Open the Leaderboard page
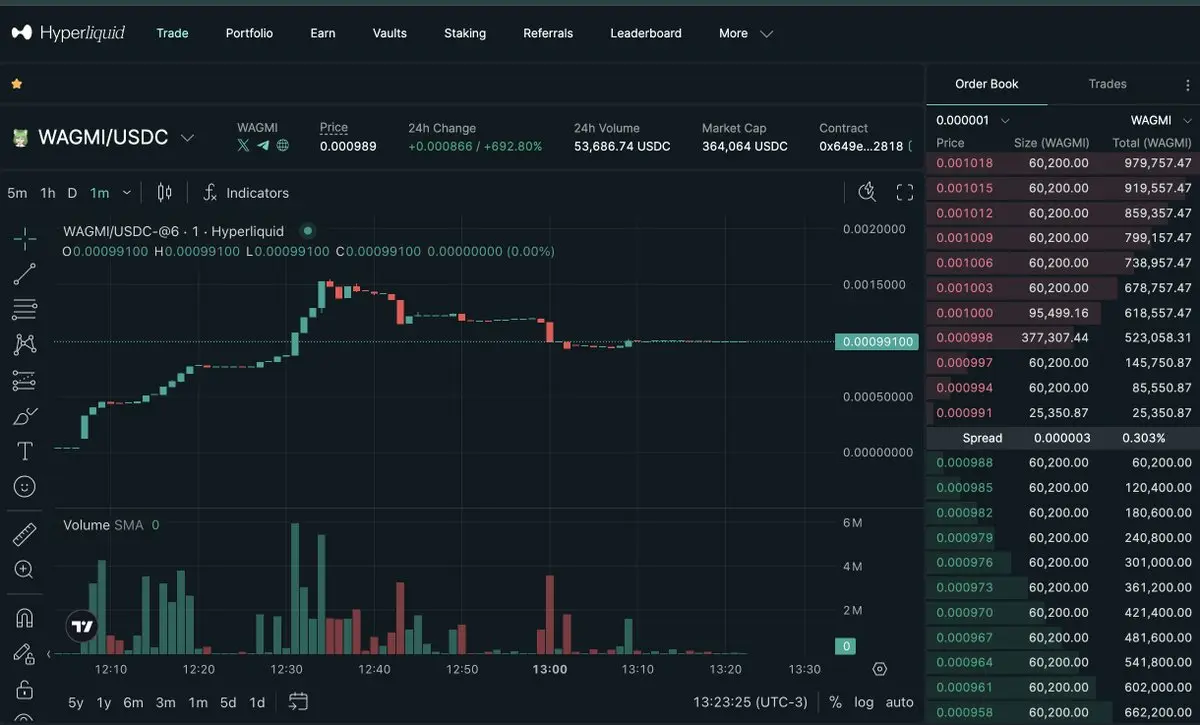The image size is (1200, 725). click(646, 33)
